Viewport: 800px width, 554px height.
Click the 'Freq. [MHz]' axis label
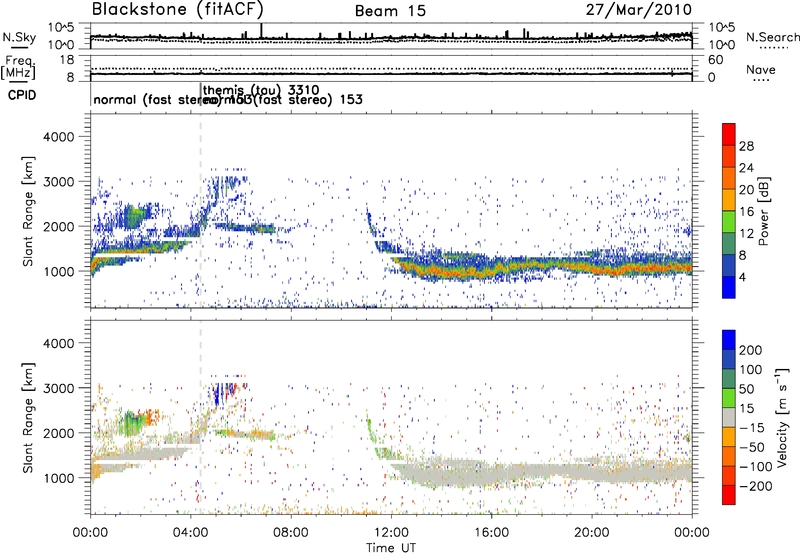coord(18,68)
